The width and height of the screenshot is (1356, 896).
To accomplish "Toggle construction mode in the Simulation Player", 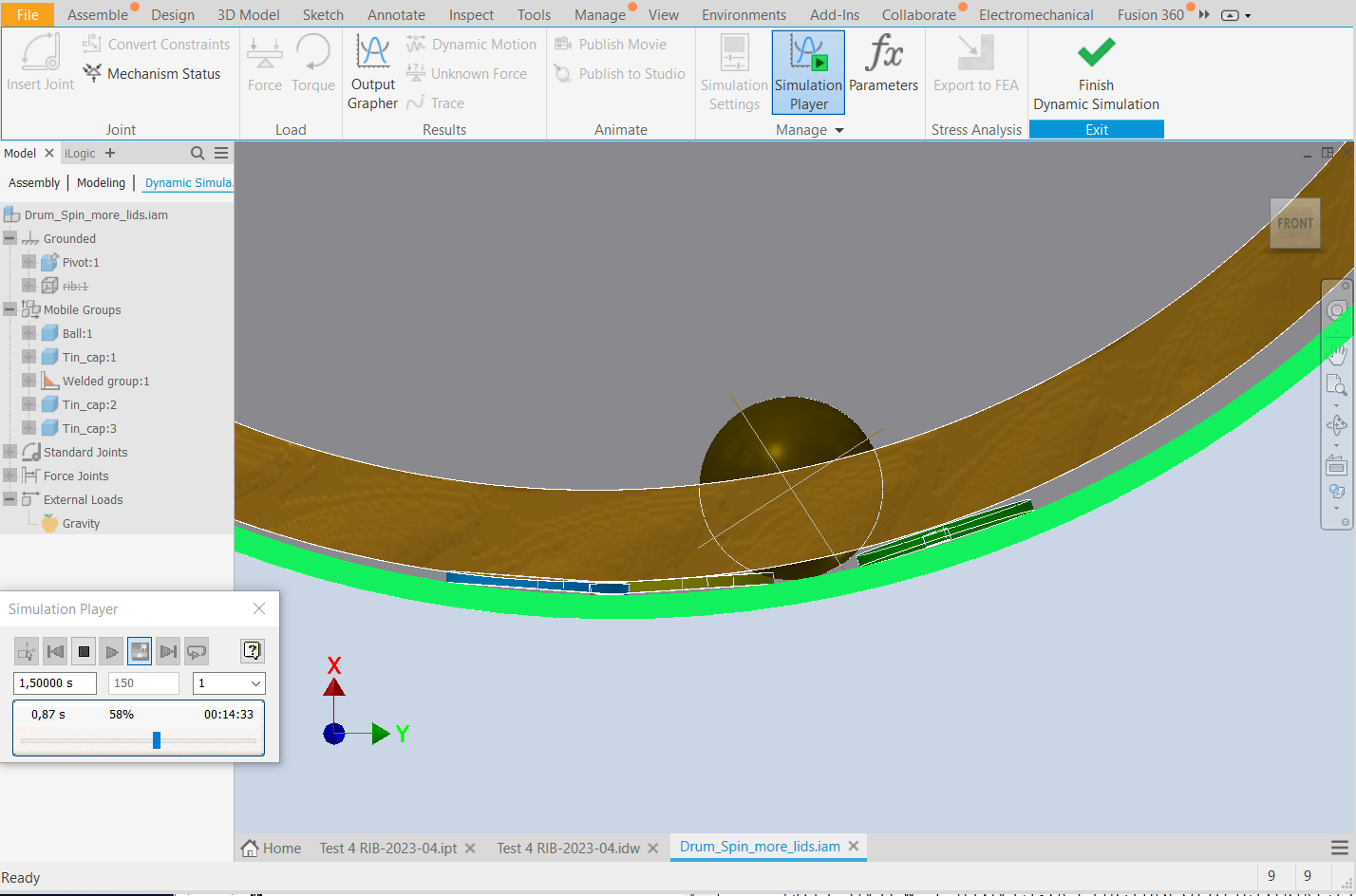I will pos(27,651).
